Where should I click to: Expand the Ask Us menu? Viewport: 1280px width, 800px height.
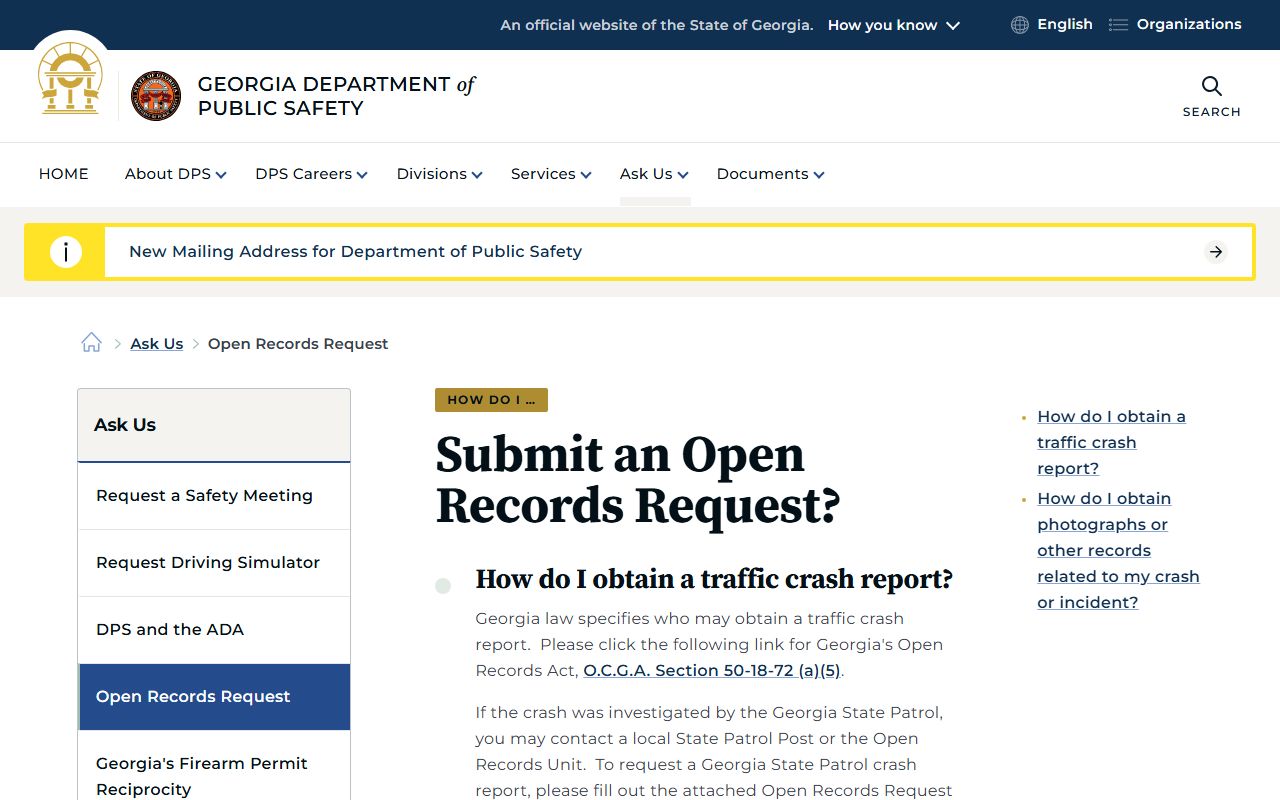tap(654, 174)
